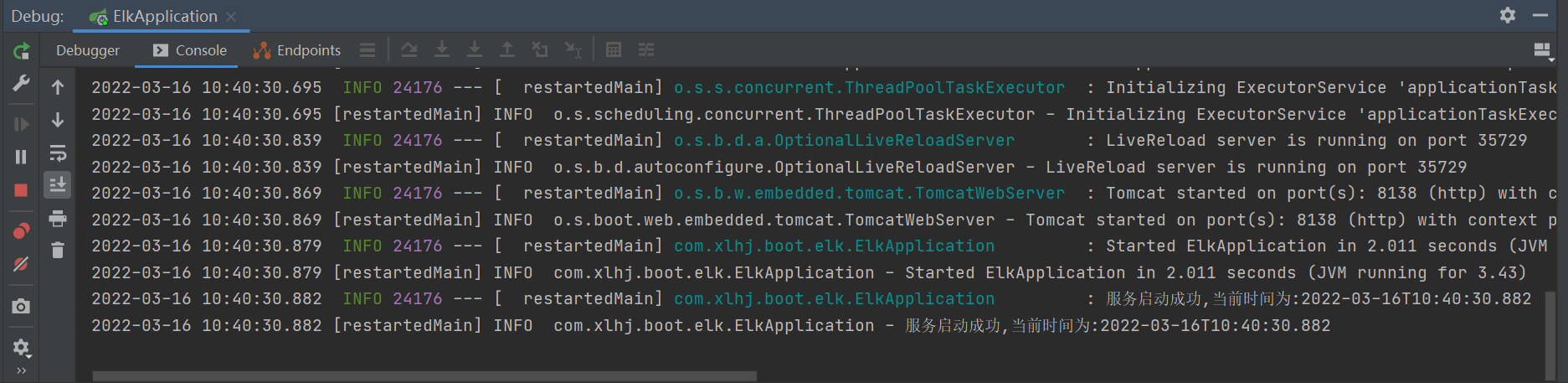Screen dimensions: 1568x383
Task: Toggle the Mute Breakpoints icon
Action: [x=21, y=264]
